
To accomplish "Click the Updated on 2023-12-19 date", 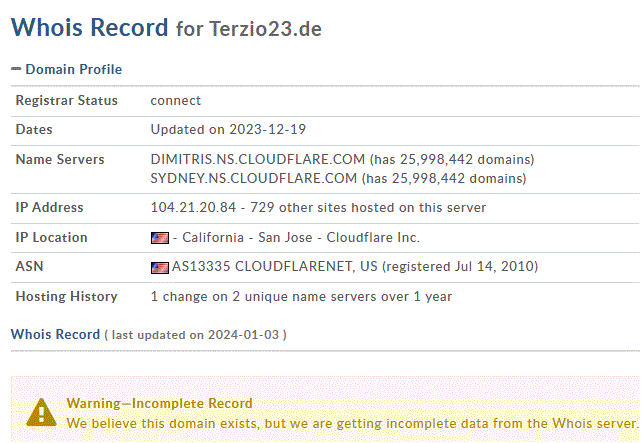I will 228,130.
